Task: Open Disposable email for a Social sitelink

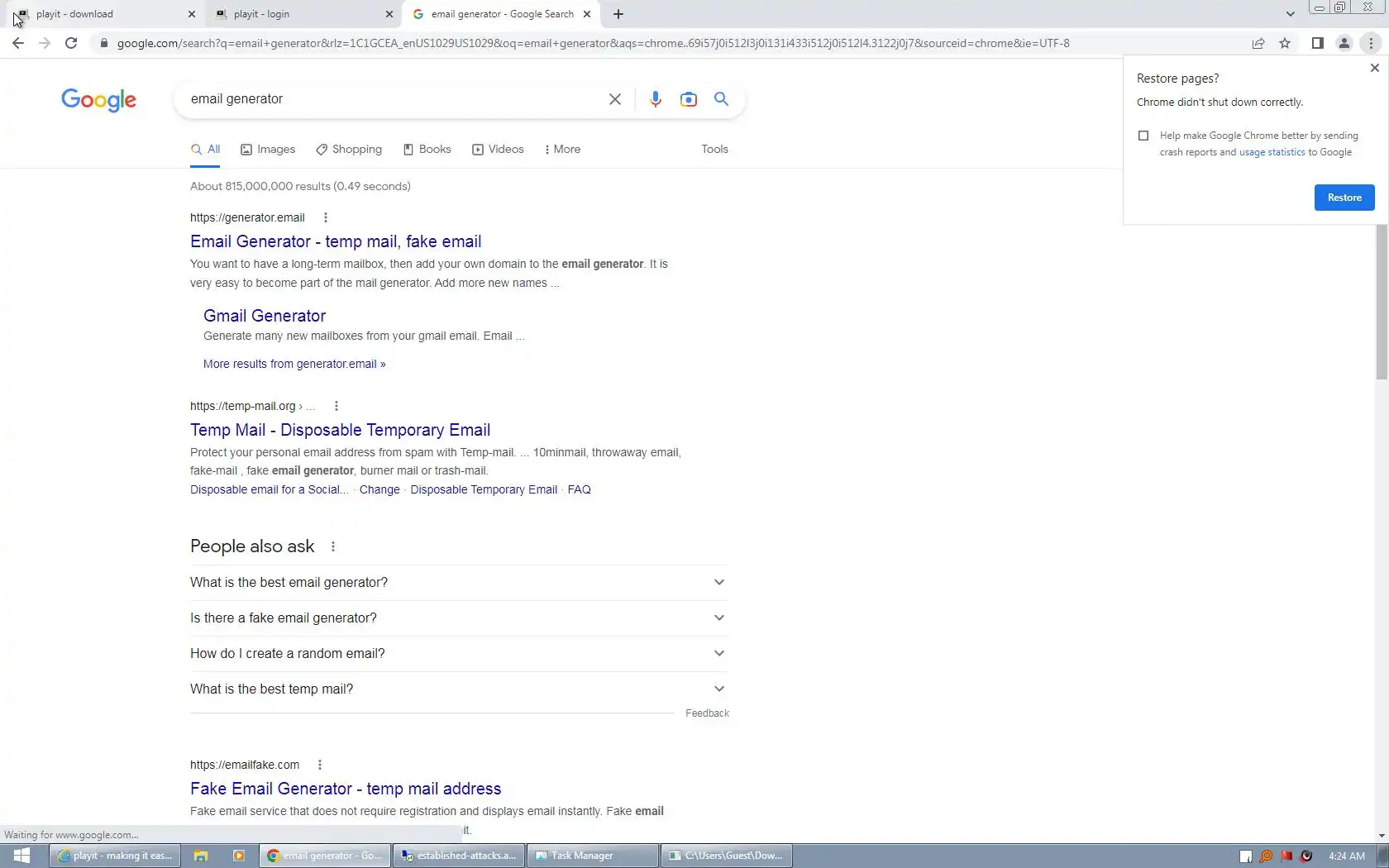Action: (270, 489)
